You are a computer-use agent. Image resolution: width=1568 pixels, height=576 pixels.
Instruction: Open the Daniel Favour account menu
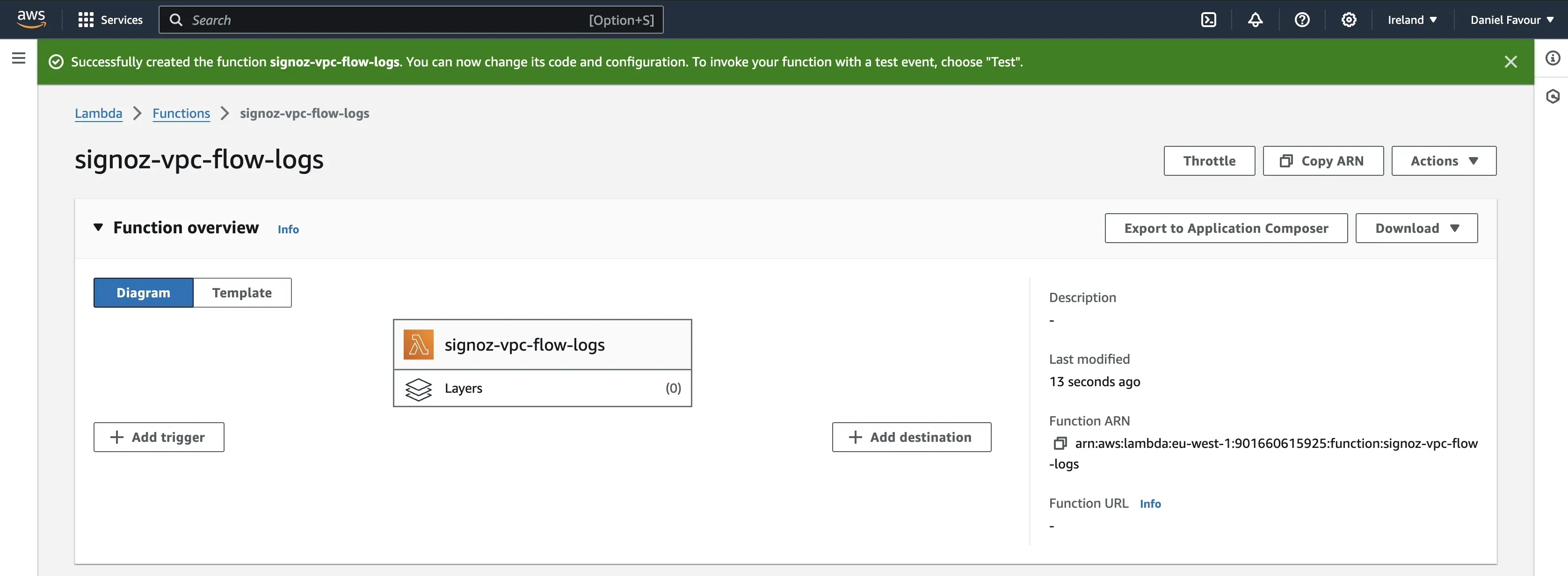[1512, 20]
